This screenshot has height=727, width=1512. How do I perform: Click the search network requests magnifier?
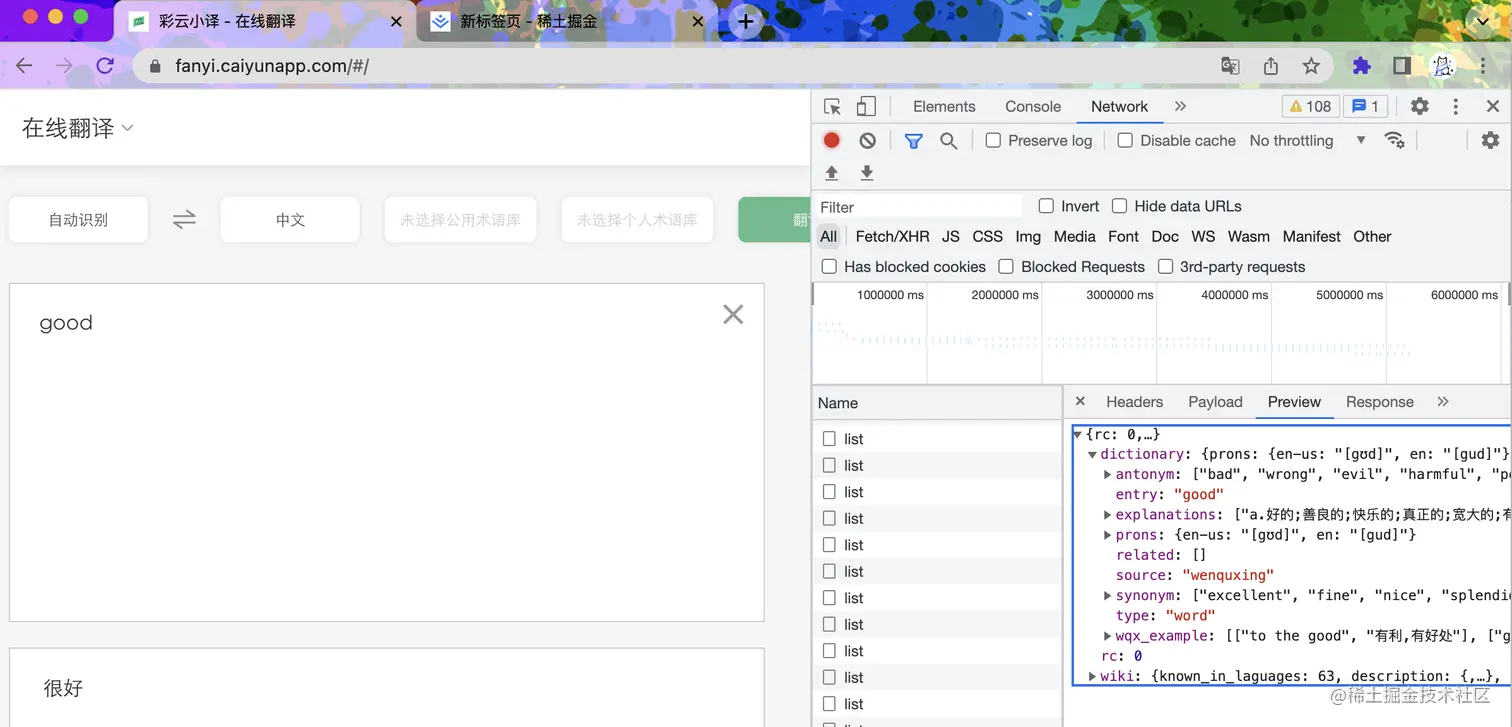click(x=948, y=140)
